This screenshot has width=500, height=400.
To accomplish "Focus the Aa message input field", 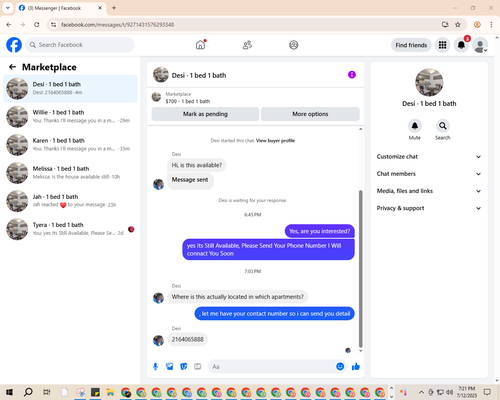I will (x=272, y=367).
